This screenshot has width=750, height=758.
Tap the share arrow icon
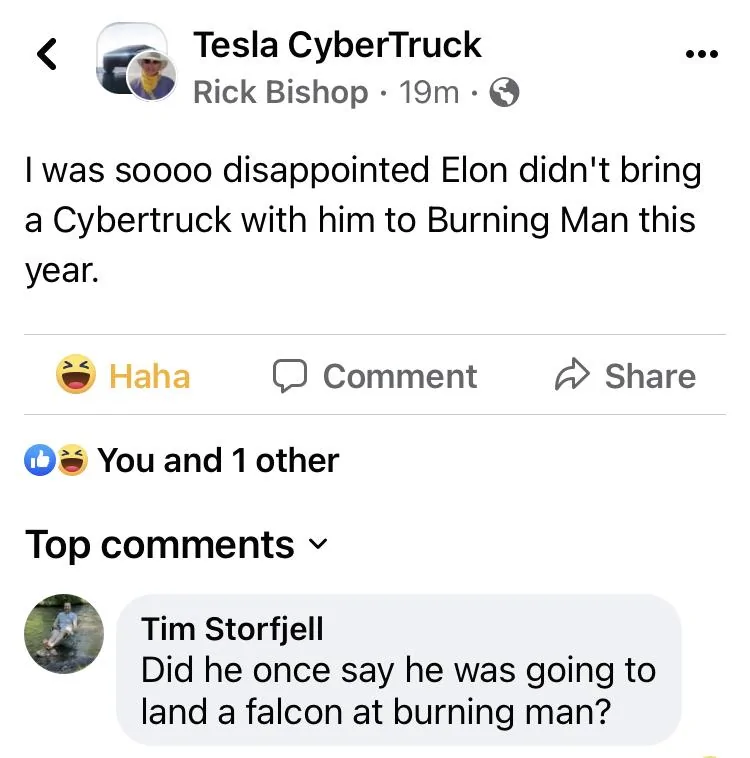pos(573,376)
